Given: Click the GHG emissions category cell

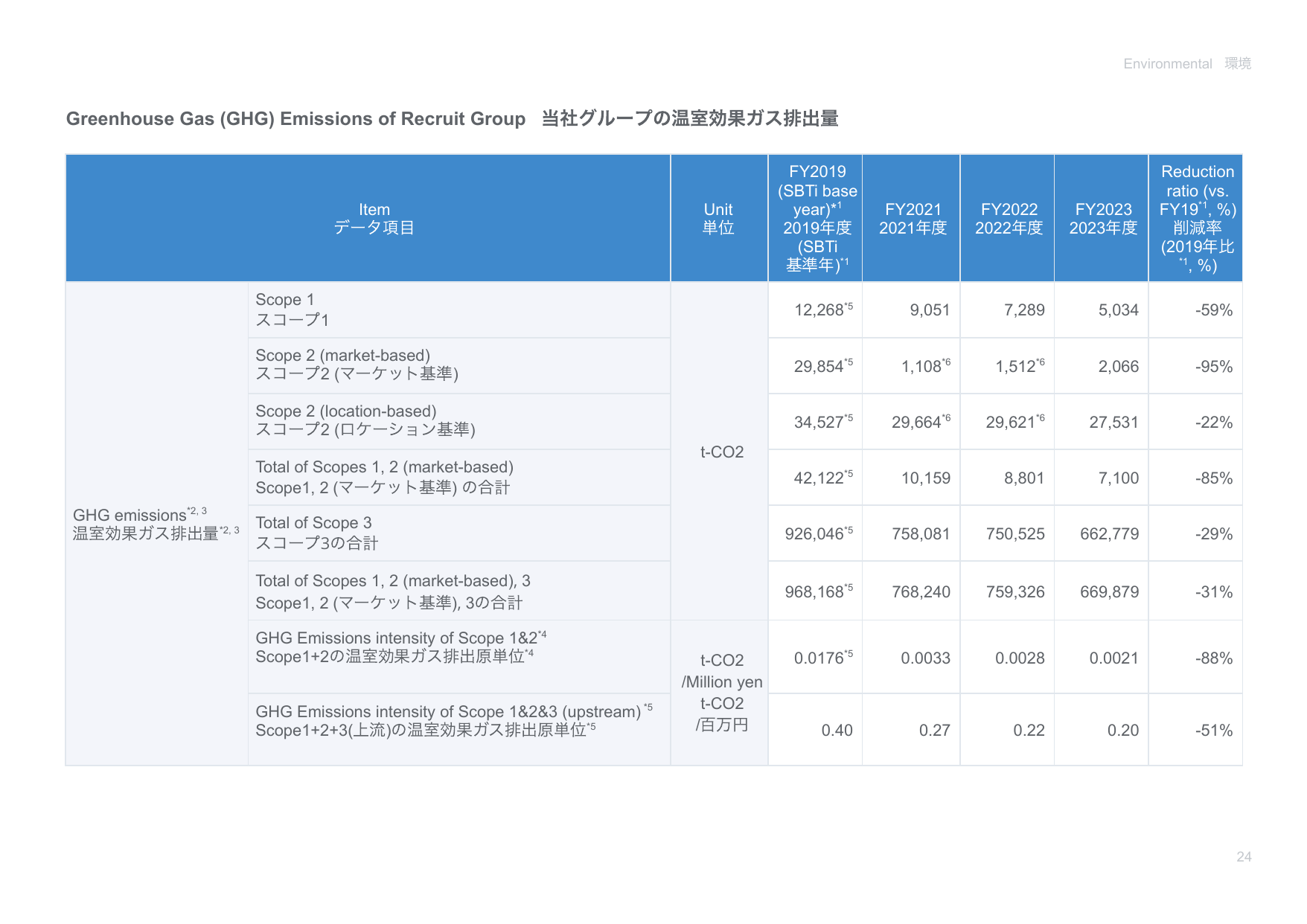Looking at the screenshot, I should click(156, 524).
